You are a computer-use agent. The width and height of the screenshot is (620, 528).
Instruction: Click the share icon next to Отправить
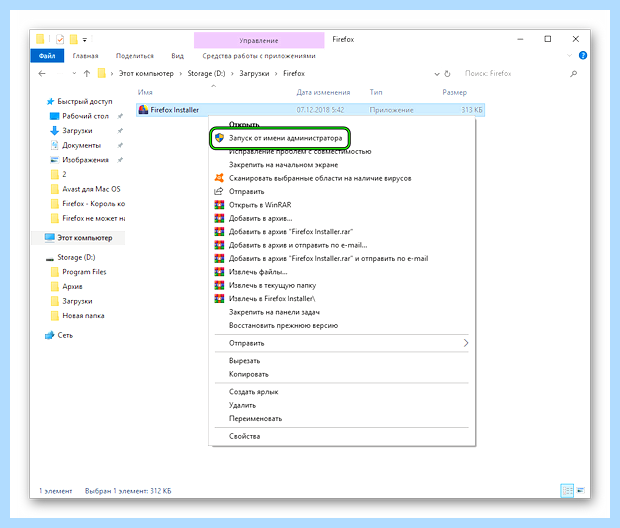pyautogui.click(x=219, y=191)
